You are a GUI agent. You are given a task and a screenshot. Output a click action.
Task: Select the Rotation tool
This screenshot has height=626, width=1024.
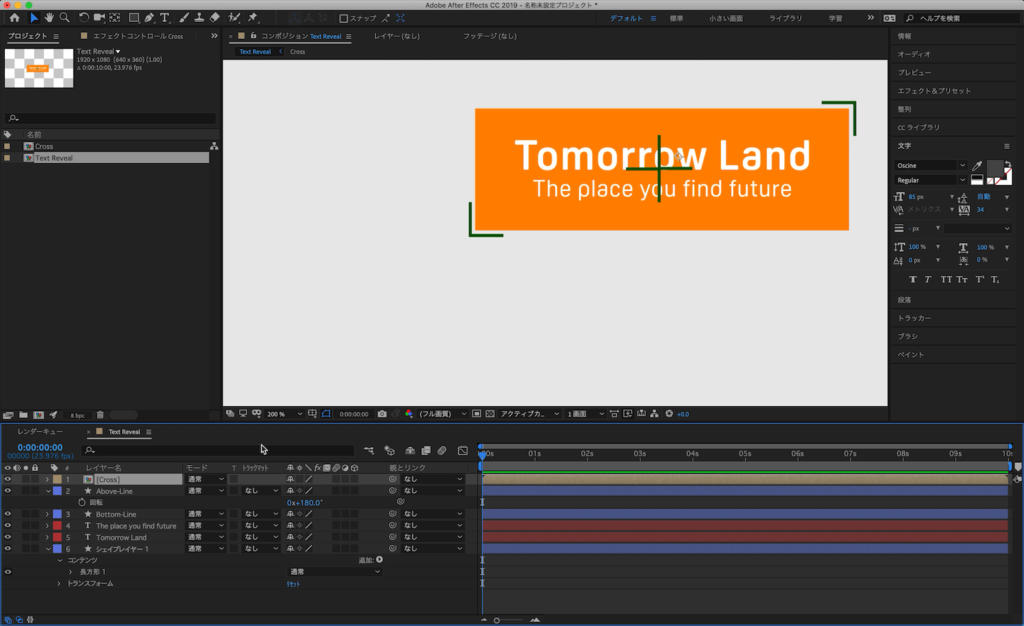(84, 18)
